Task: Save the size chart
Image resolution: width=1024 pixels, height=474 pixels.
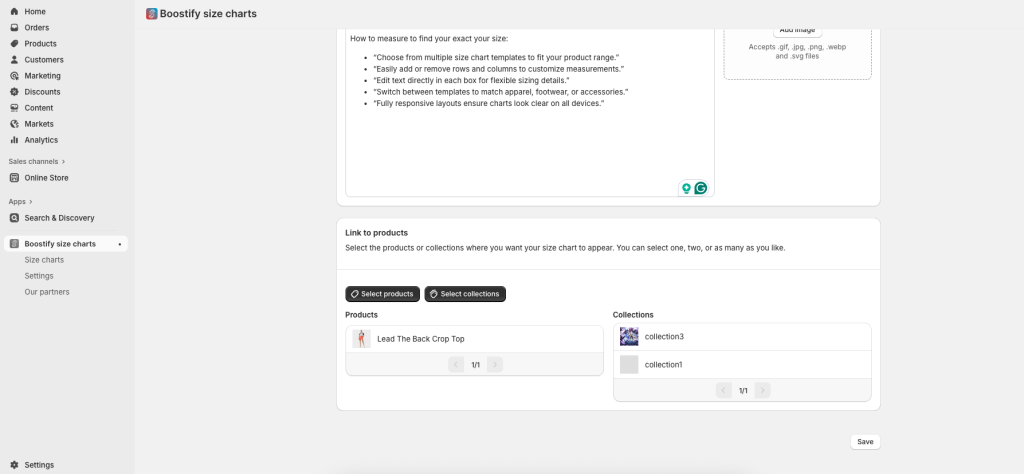Action: [865, 442]
